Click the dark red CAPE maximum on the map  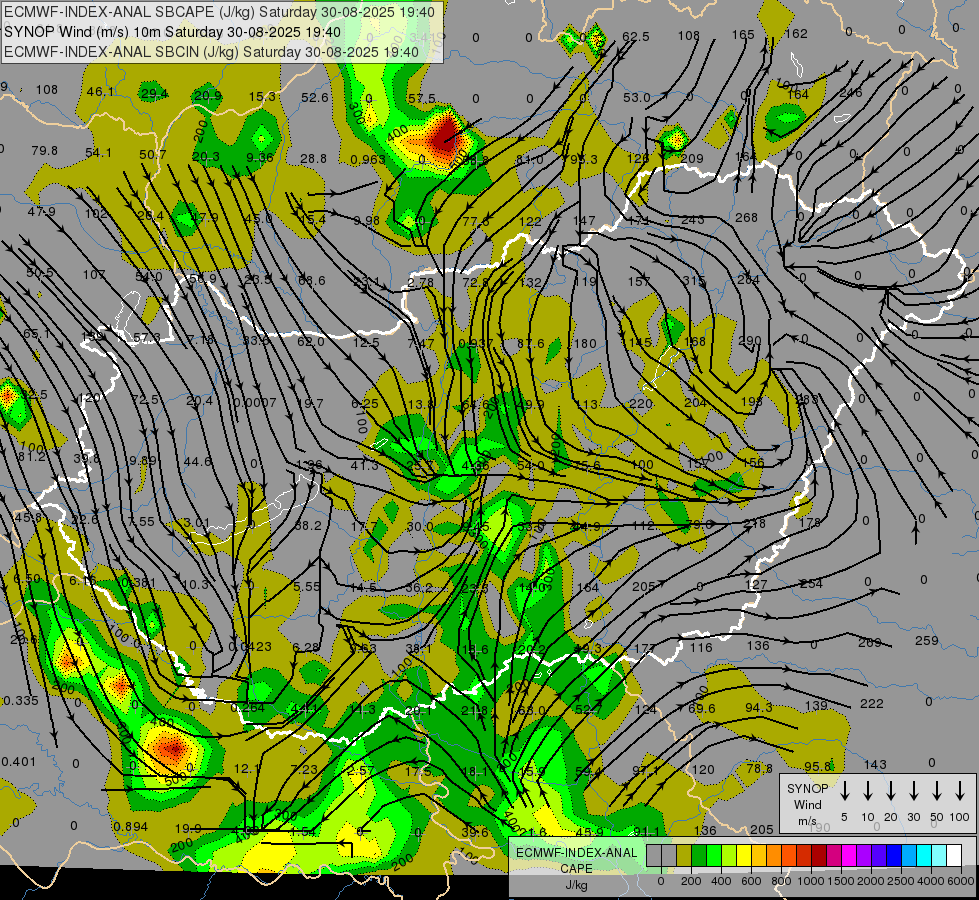[445, 134]
